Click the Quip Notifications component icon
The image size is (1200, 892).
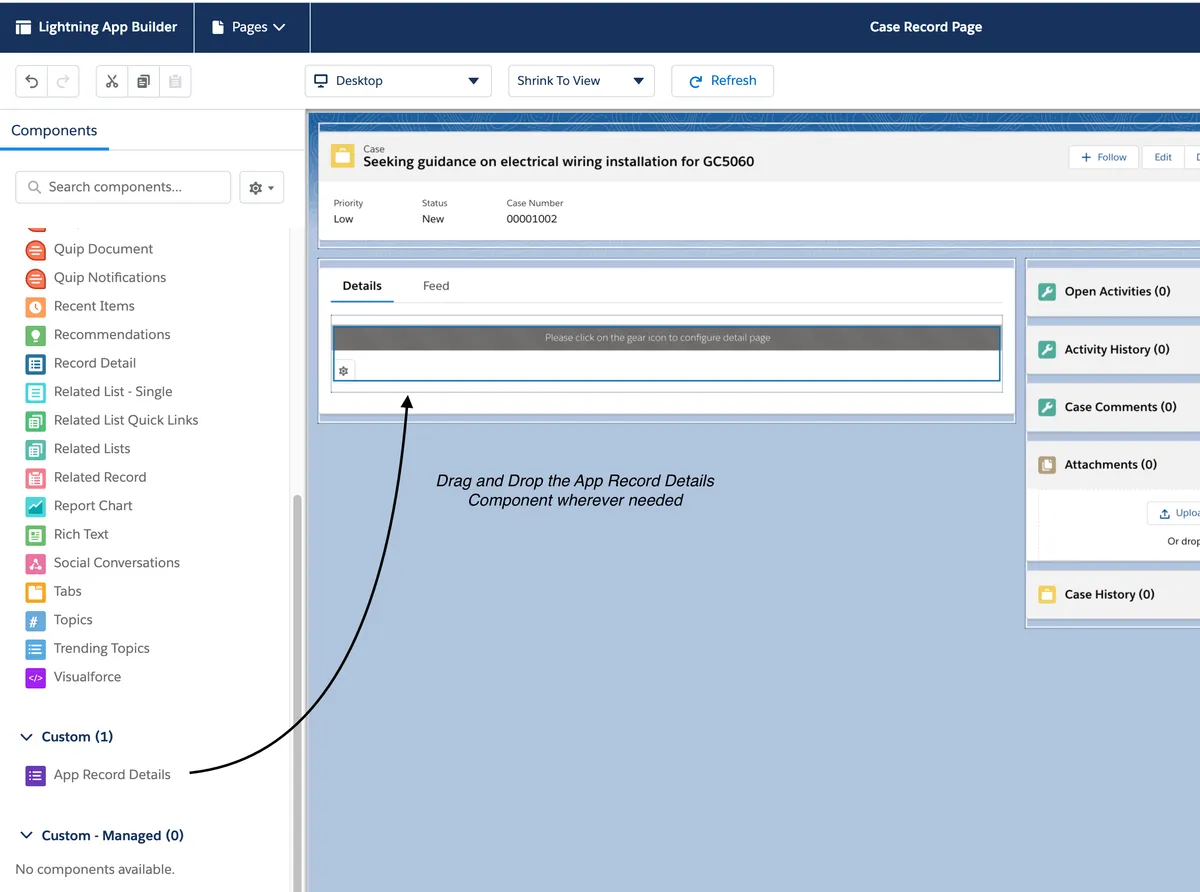pos(35,278)
